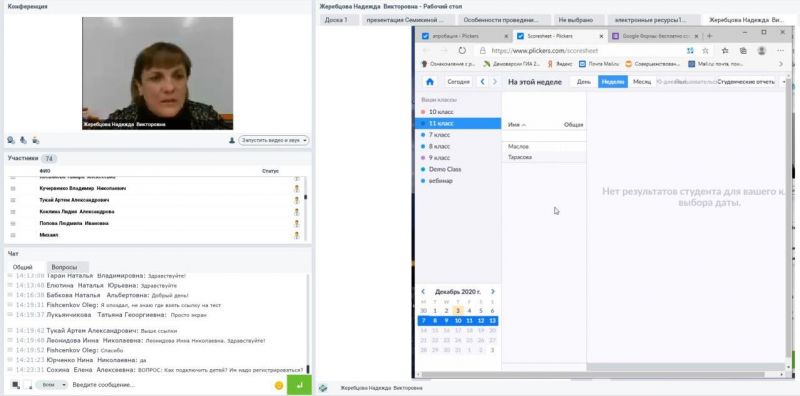Click menu icon beside Кучеренко Владимир row
Viewport: 800px width, 396px height.
(x=13, y=189)
